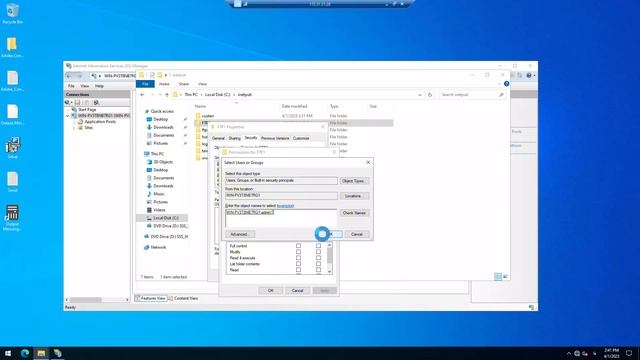Select Network in Explorer navigation pane
The width and height of the screenshot is (640, 360).
[x=158, y=247]
